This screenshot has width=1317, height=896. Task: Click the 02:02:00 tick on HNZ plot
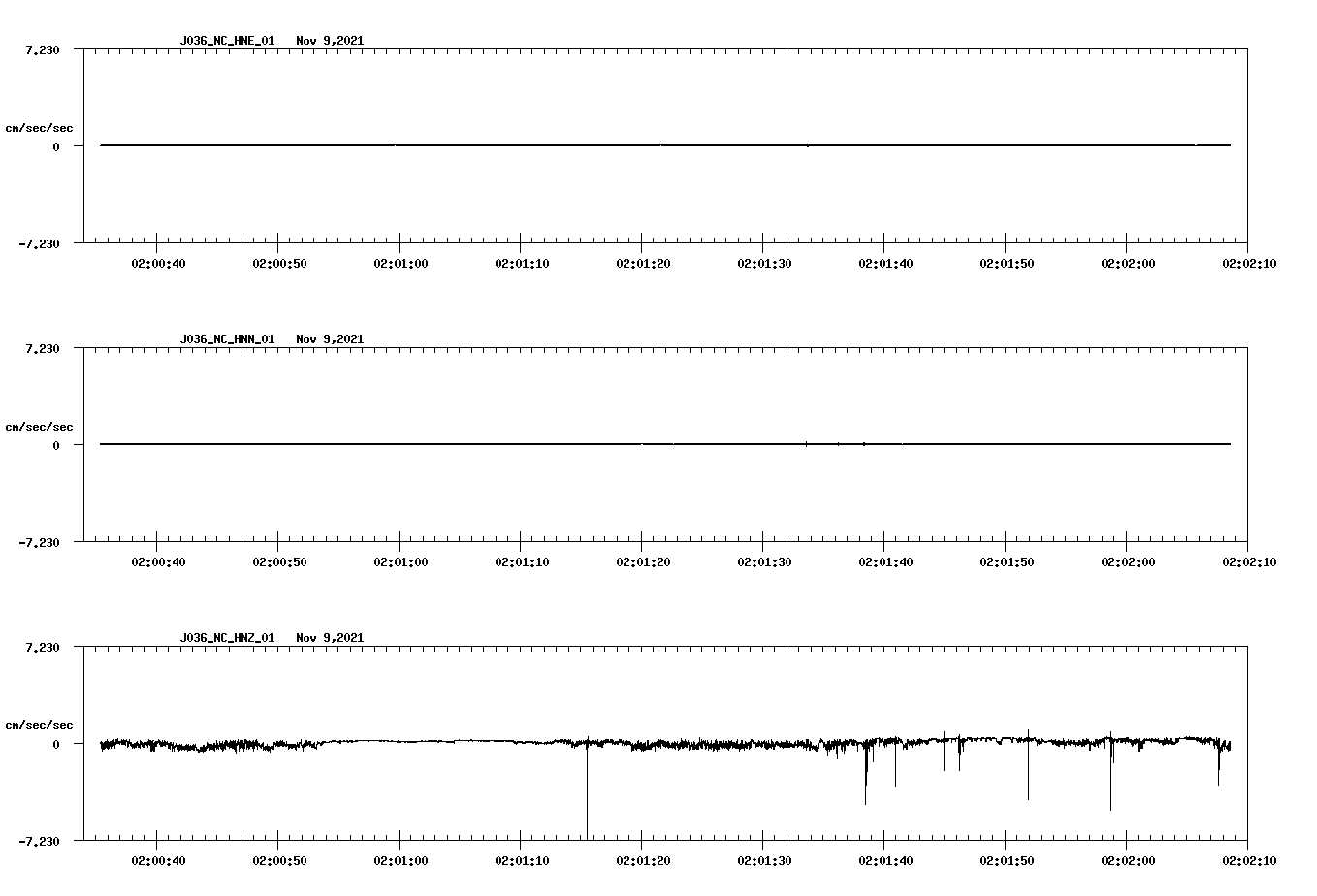tap(1127, 860)
